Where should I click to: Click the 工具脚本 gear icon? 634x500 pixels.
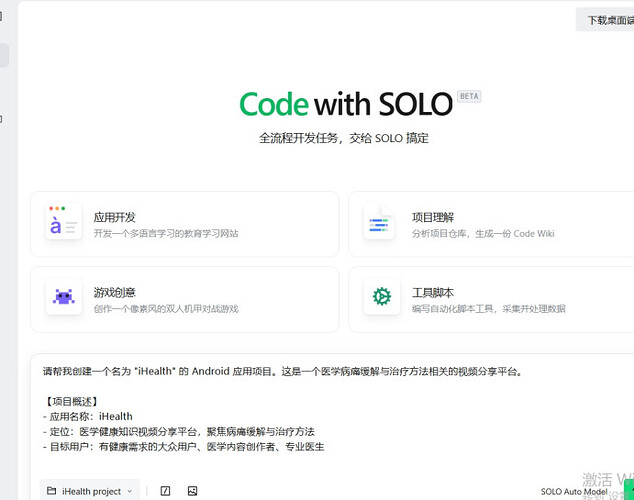382,297
